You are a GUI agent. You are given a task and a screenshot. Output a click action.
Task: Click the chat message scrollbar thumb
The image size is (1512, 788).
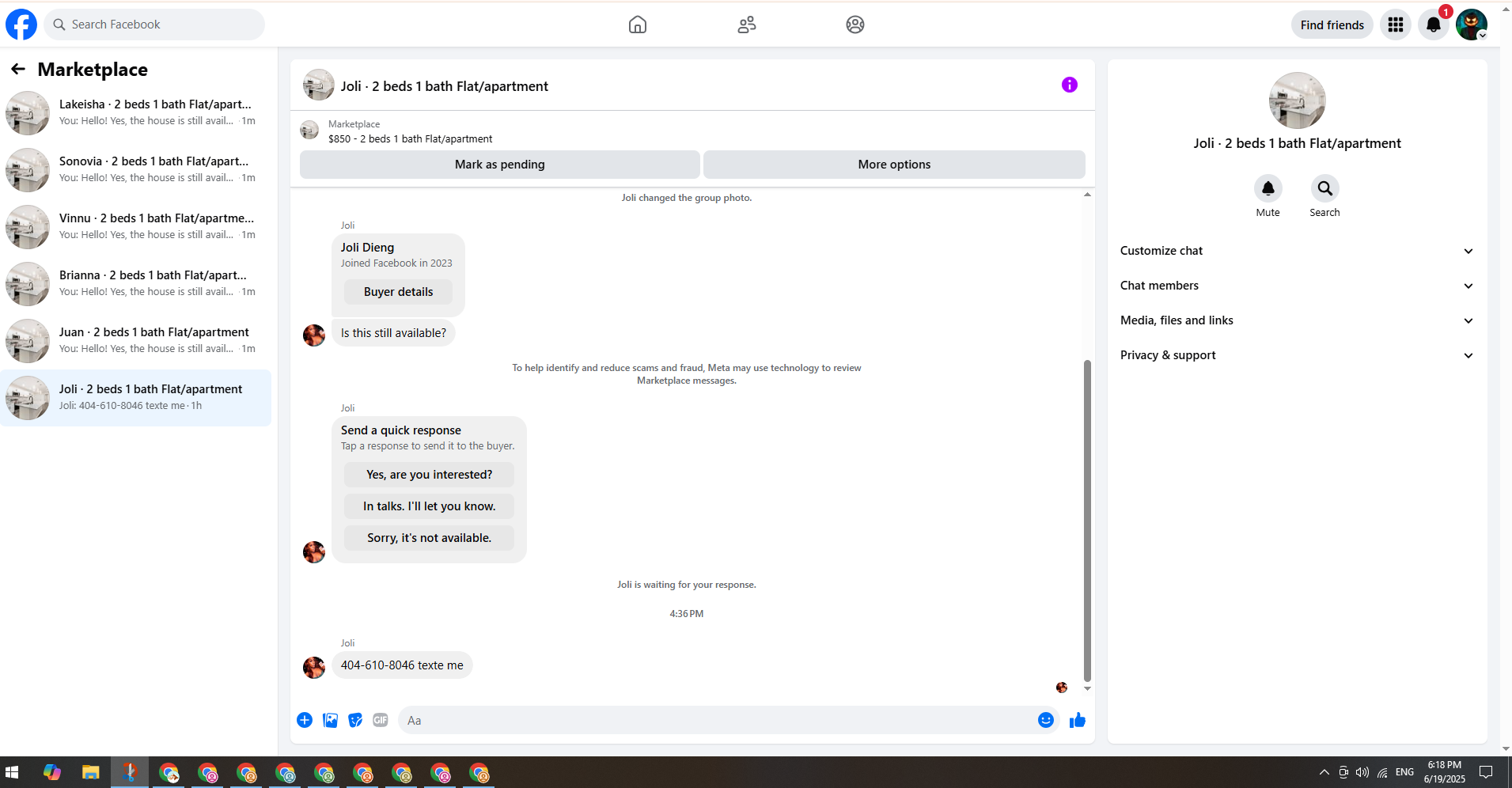click(1087, 521)
